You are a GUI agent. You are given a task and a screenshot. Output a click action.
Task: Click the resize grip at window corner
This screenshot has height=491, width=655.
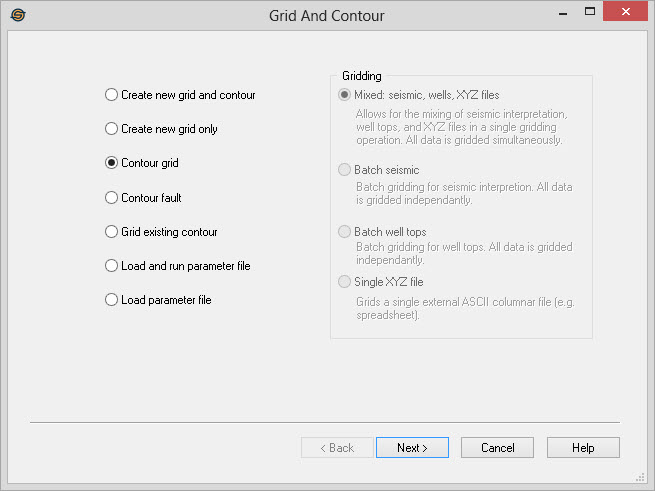[x=641, y=477]
